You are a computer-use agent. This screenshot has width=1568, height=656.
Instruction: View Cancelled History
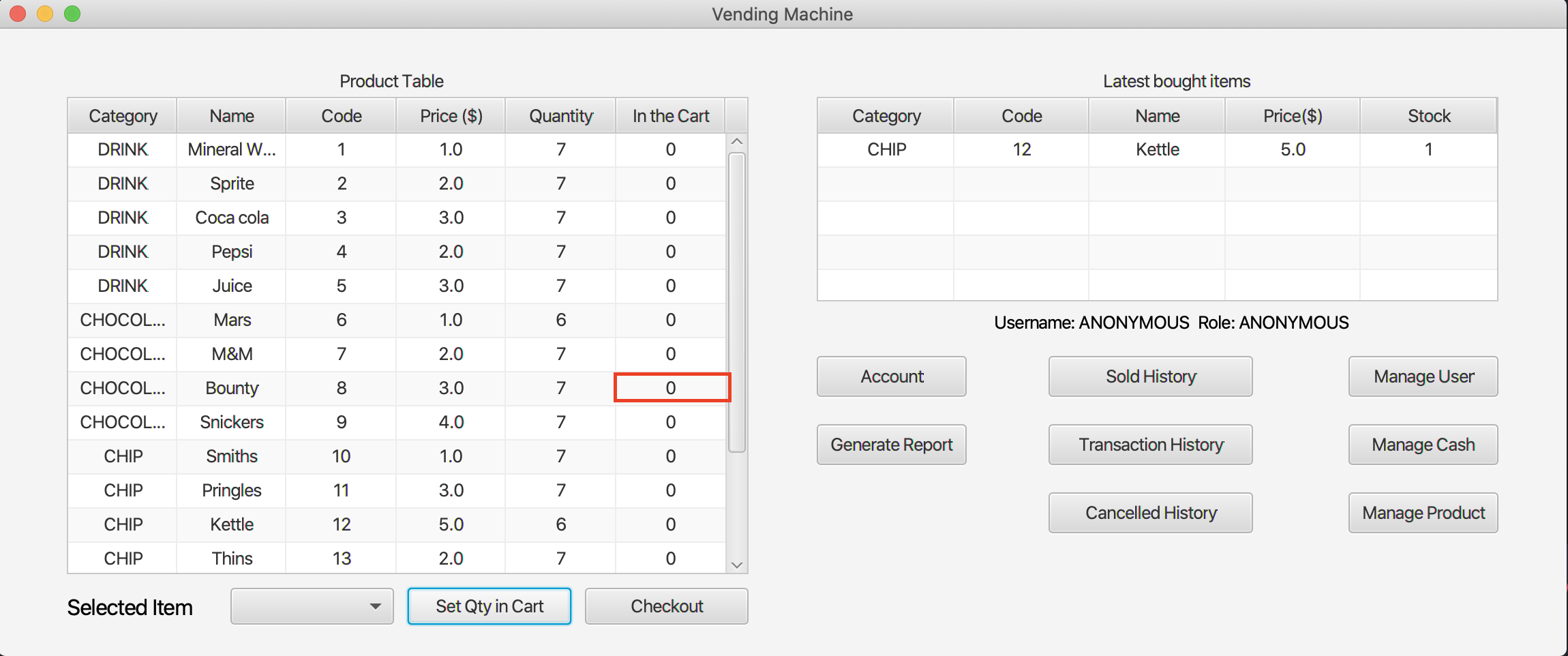1150,513
